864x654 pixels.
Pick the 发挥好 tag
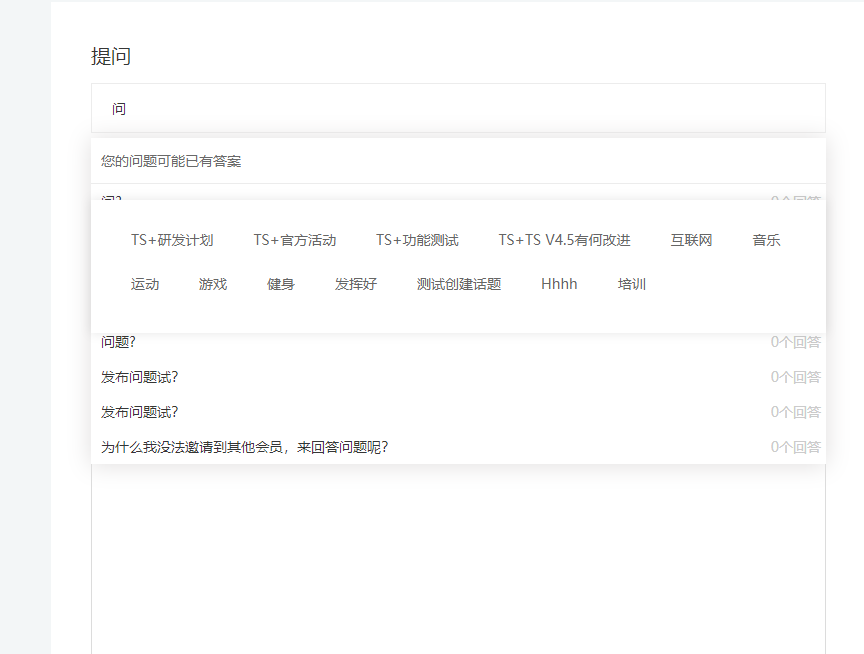(356, 284)
